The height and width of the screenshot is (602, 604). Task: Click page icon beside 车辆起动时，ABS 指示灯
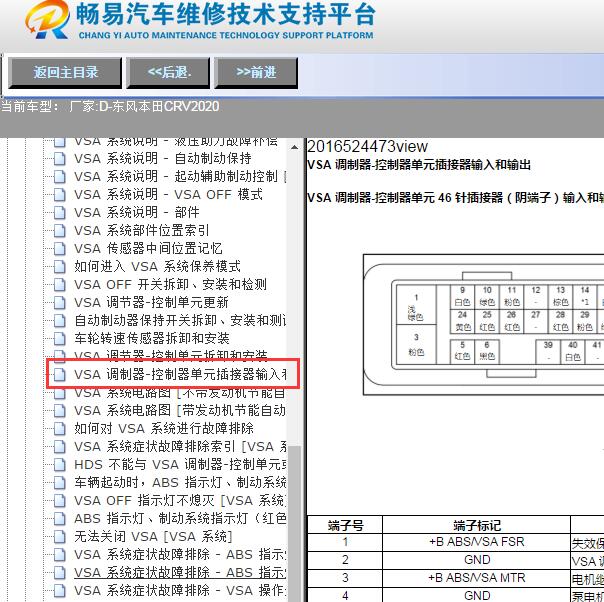pyautogui.click(x=60, y=482)
